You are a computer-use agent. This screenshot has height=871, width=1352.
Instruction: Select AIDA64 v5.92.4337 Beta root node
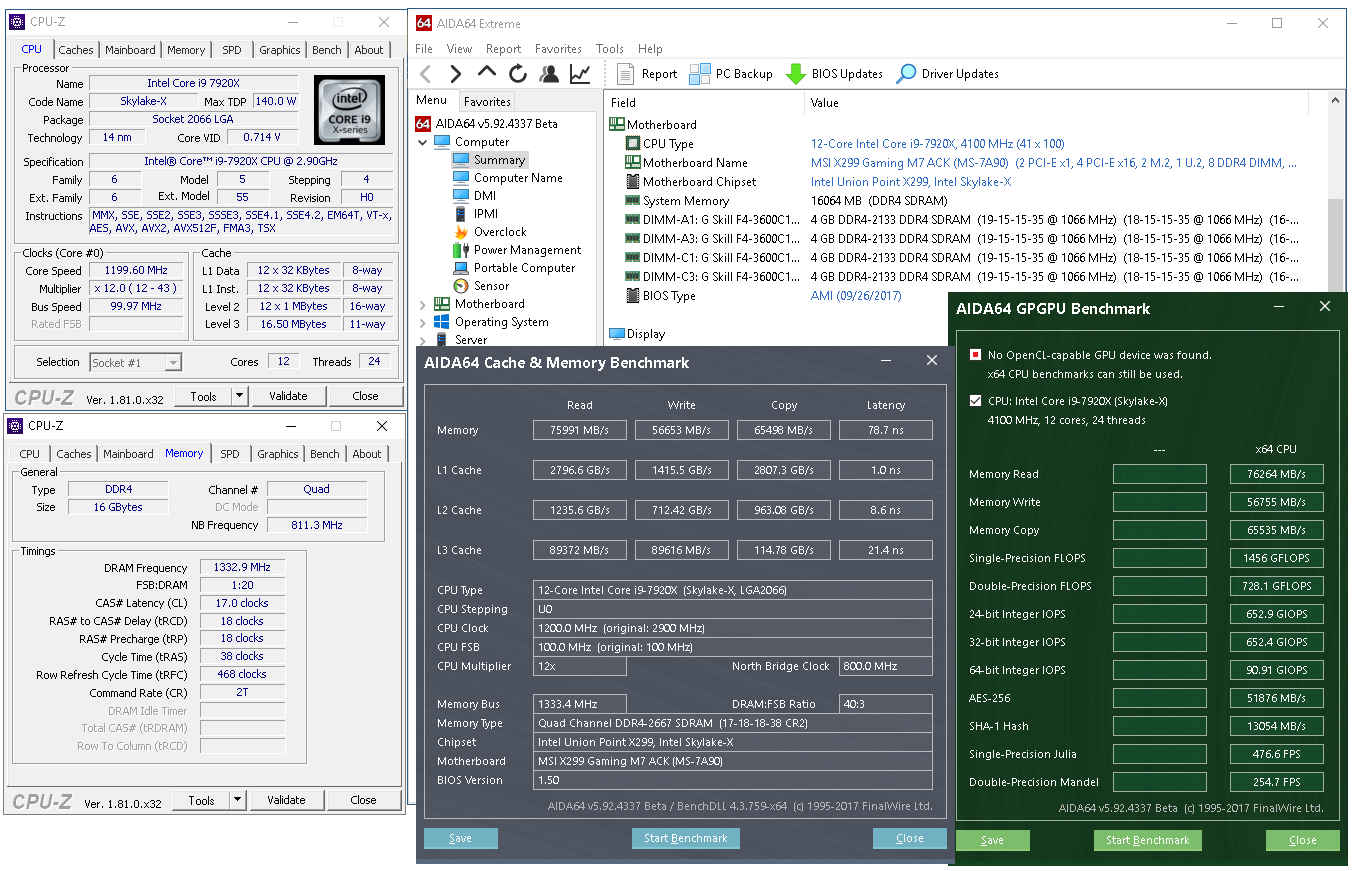486,124
